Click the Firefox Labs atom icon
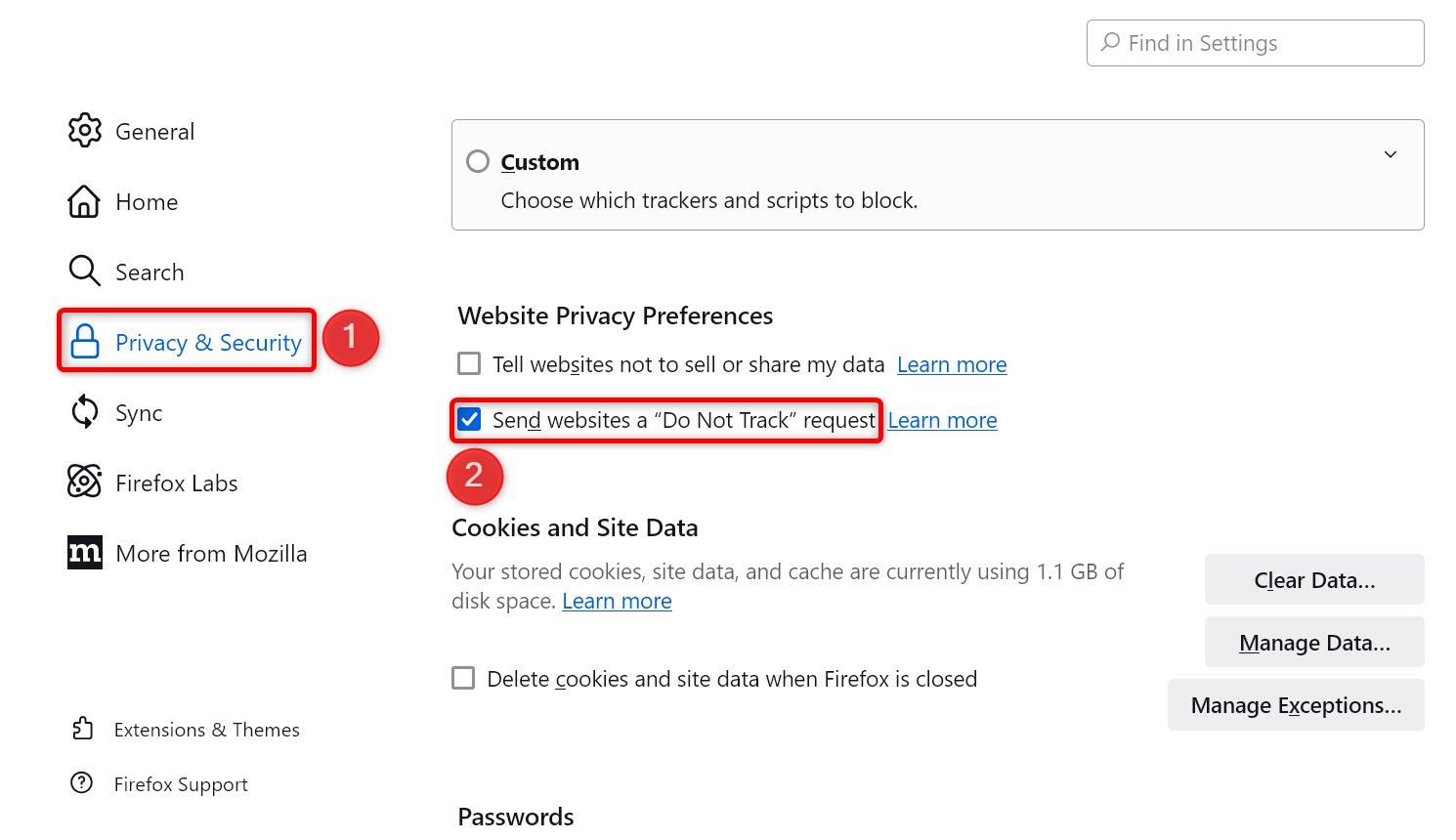Image resolution: width=1456 pixels, height=840 pixels. click(84, 482)
